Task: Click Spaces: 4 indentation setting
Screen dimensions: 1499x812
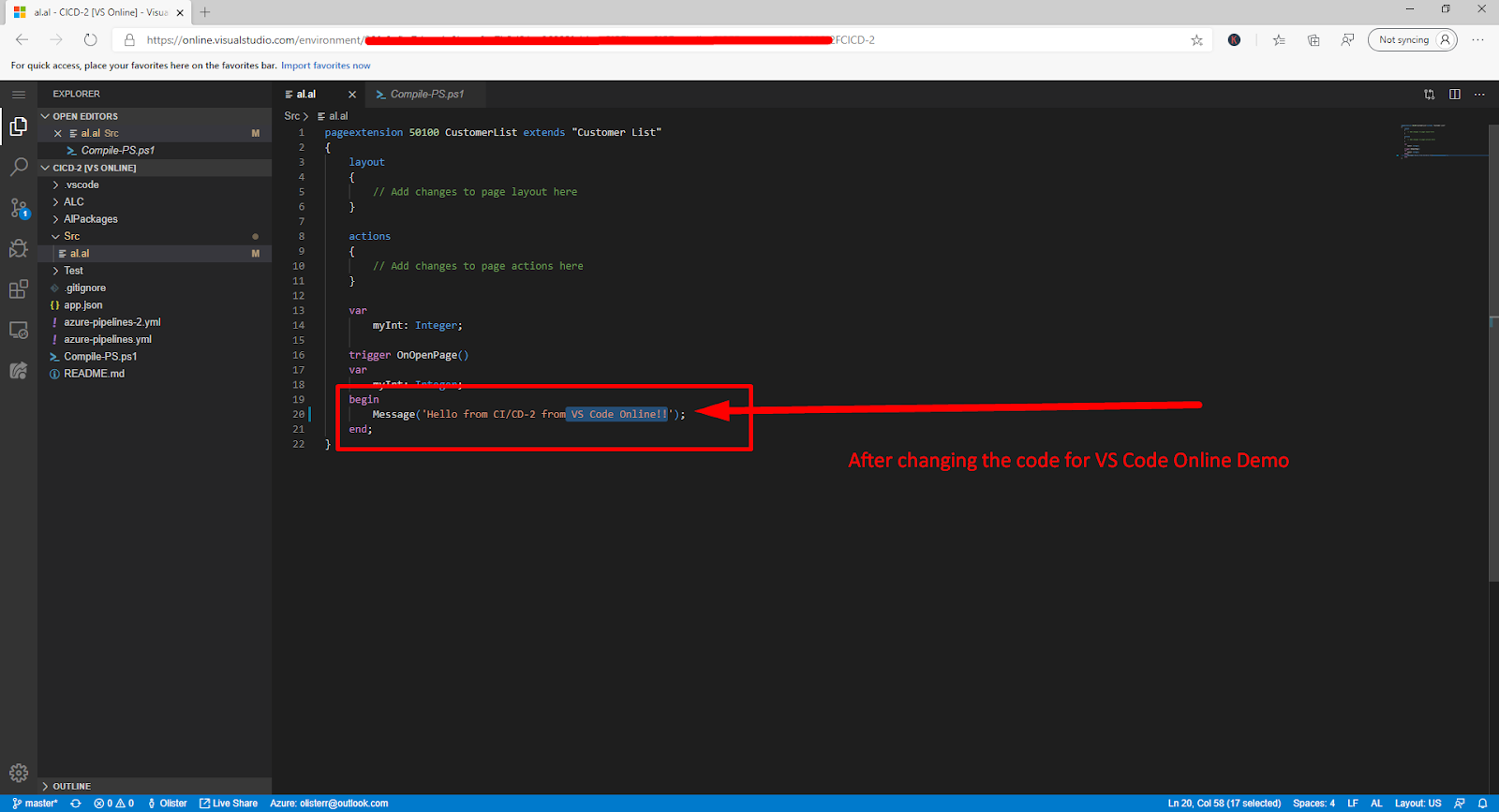Action: pos(1313,804)
